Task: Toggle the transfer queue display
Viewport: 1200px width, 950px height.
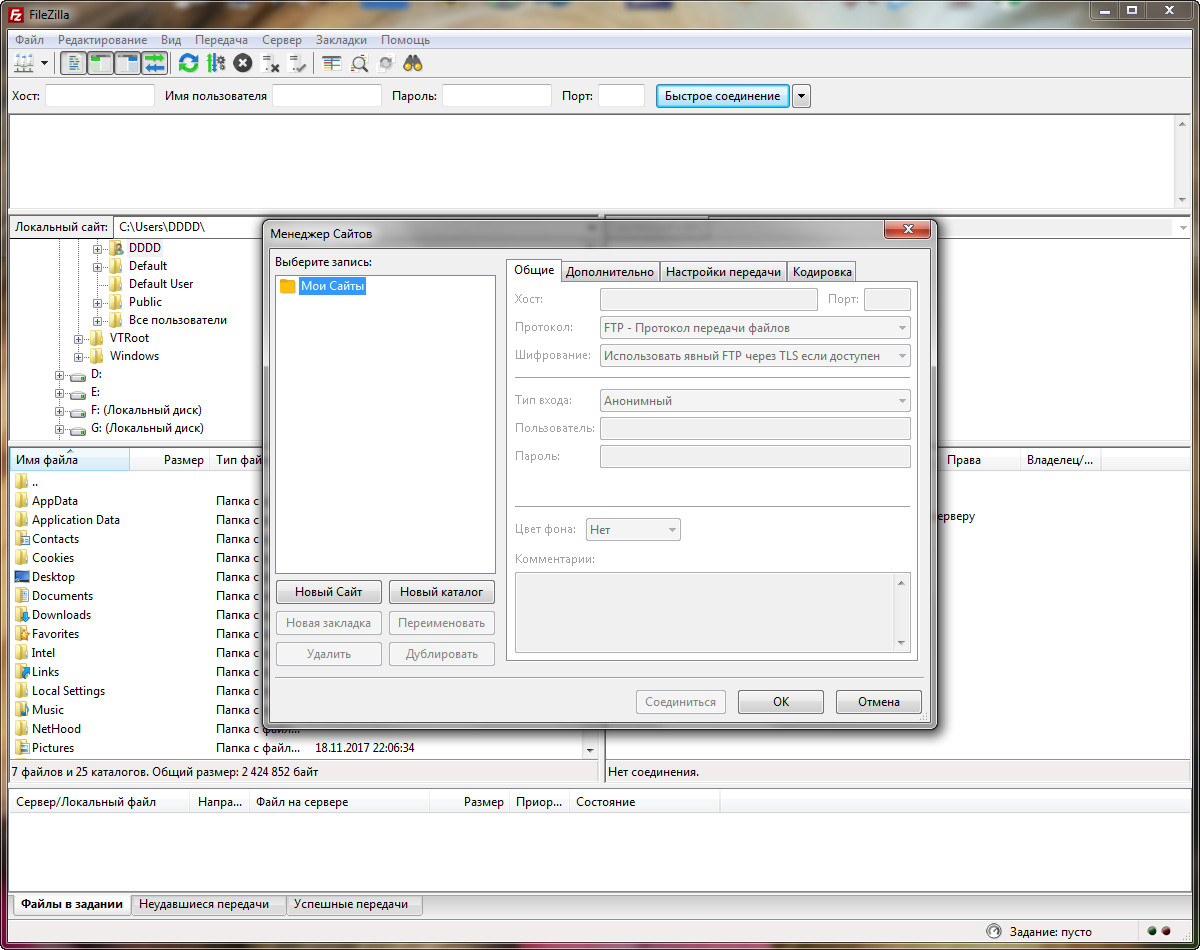Action: point(154,63)
